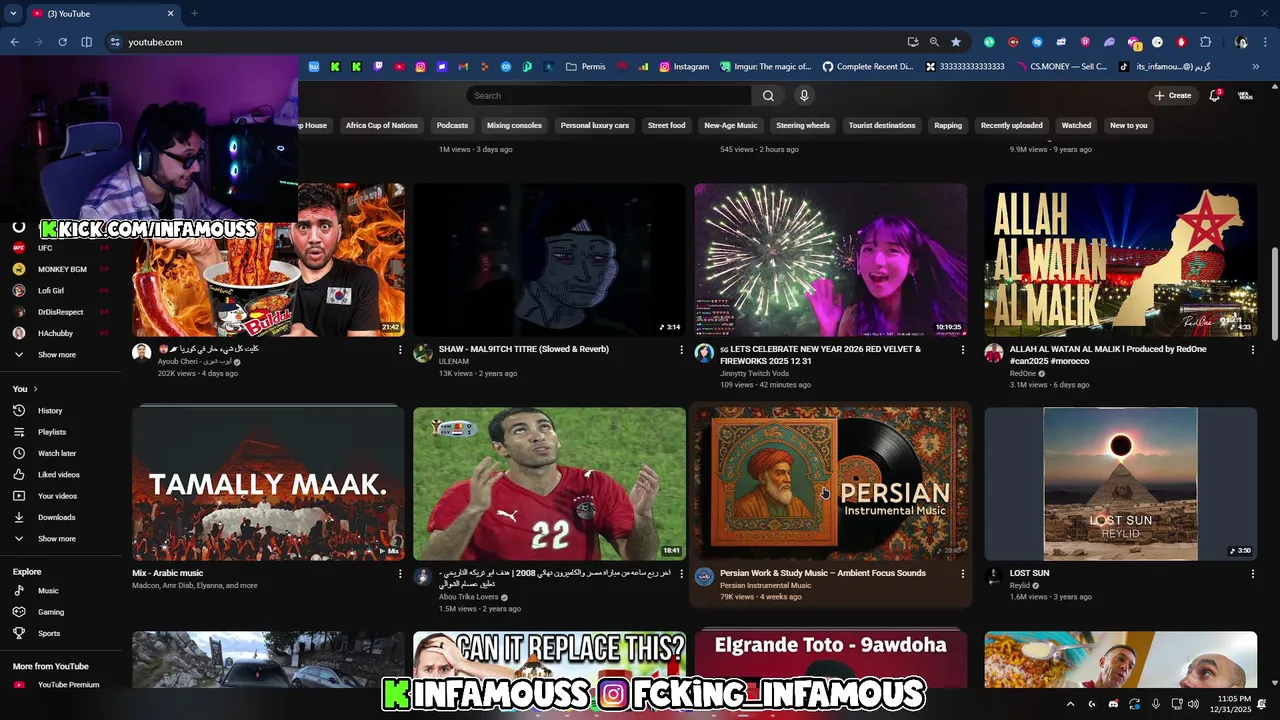Play the TAMALLY MAAK Arabic music mix thumbnail
The image size is (1280, 720).
[268, 484]
